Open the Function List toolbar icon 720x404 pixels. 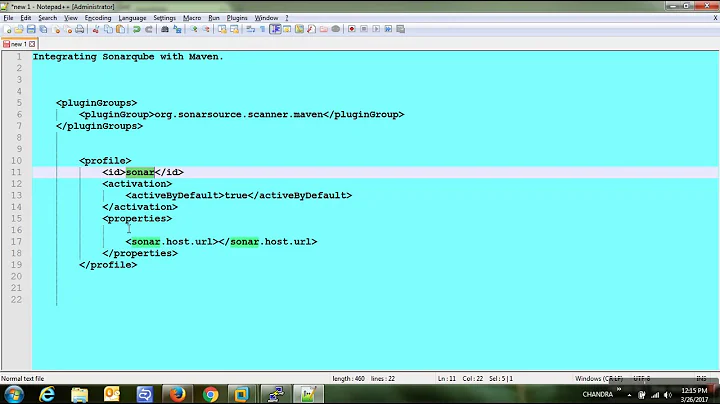pos(311,29)
